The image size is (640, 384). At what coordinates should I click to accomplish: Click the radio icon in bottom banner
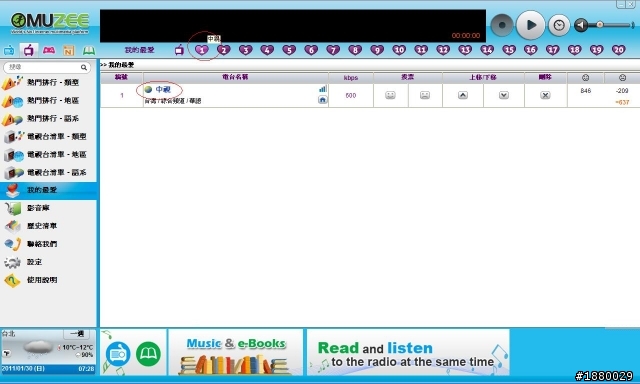pos(118,354)
